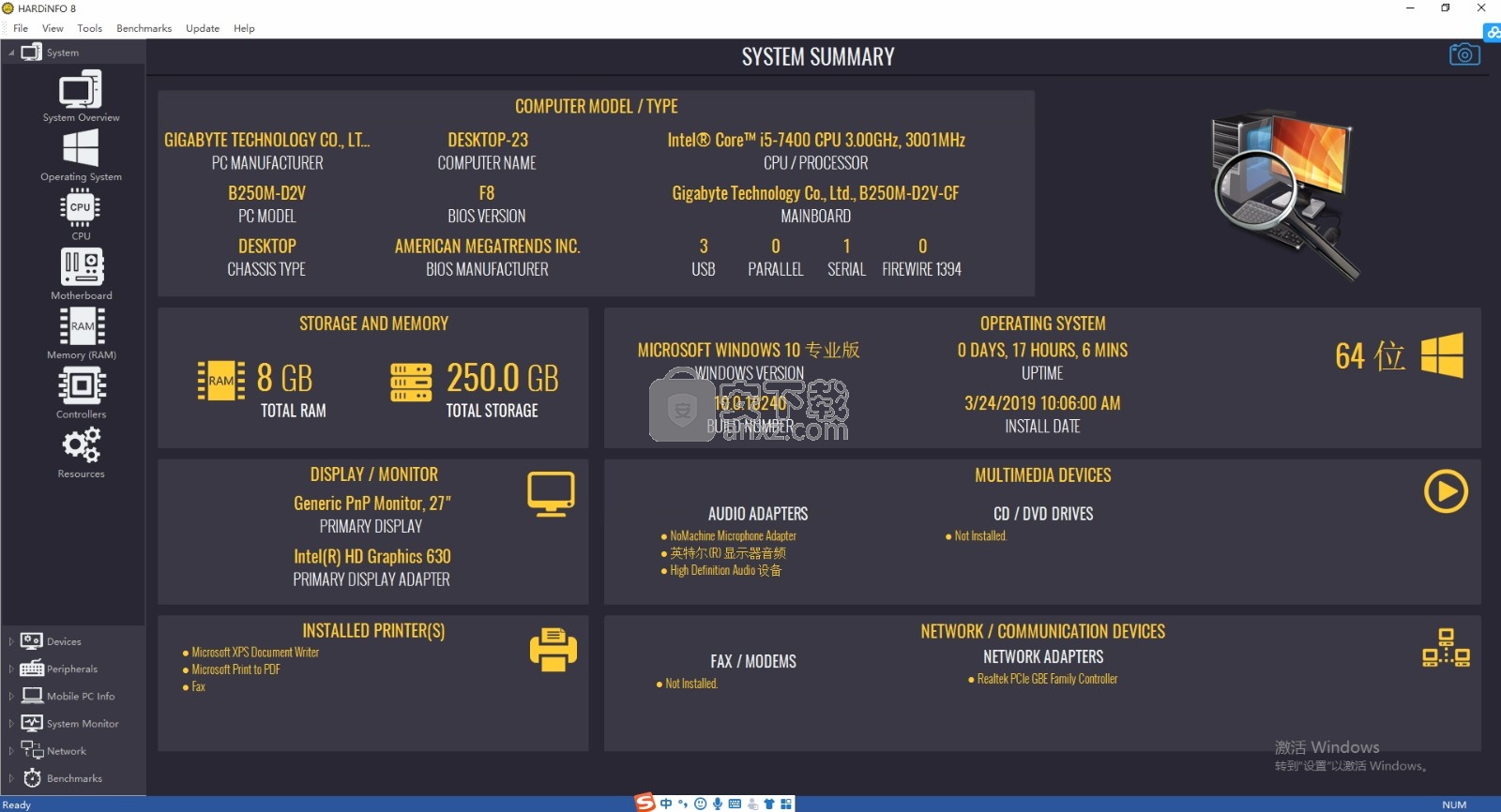Viewport: 1501px width, 812px height.
Task: Click the Microsoft Print to PDF entry
Action: click(x=235, y=669)
